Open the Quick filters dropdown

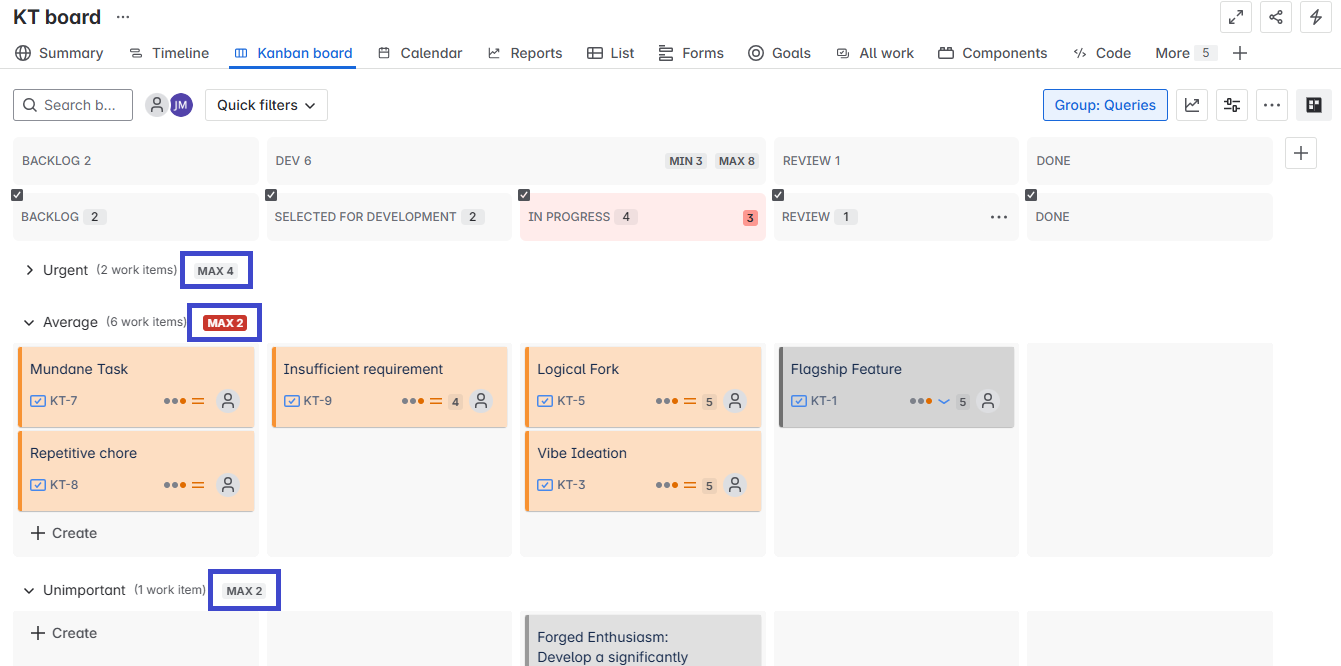pos(266,105)
